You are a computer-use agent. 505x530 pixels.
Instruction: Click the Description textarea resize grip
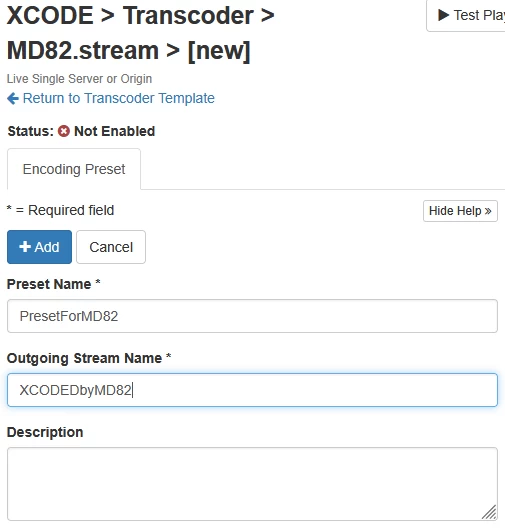489,512
